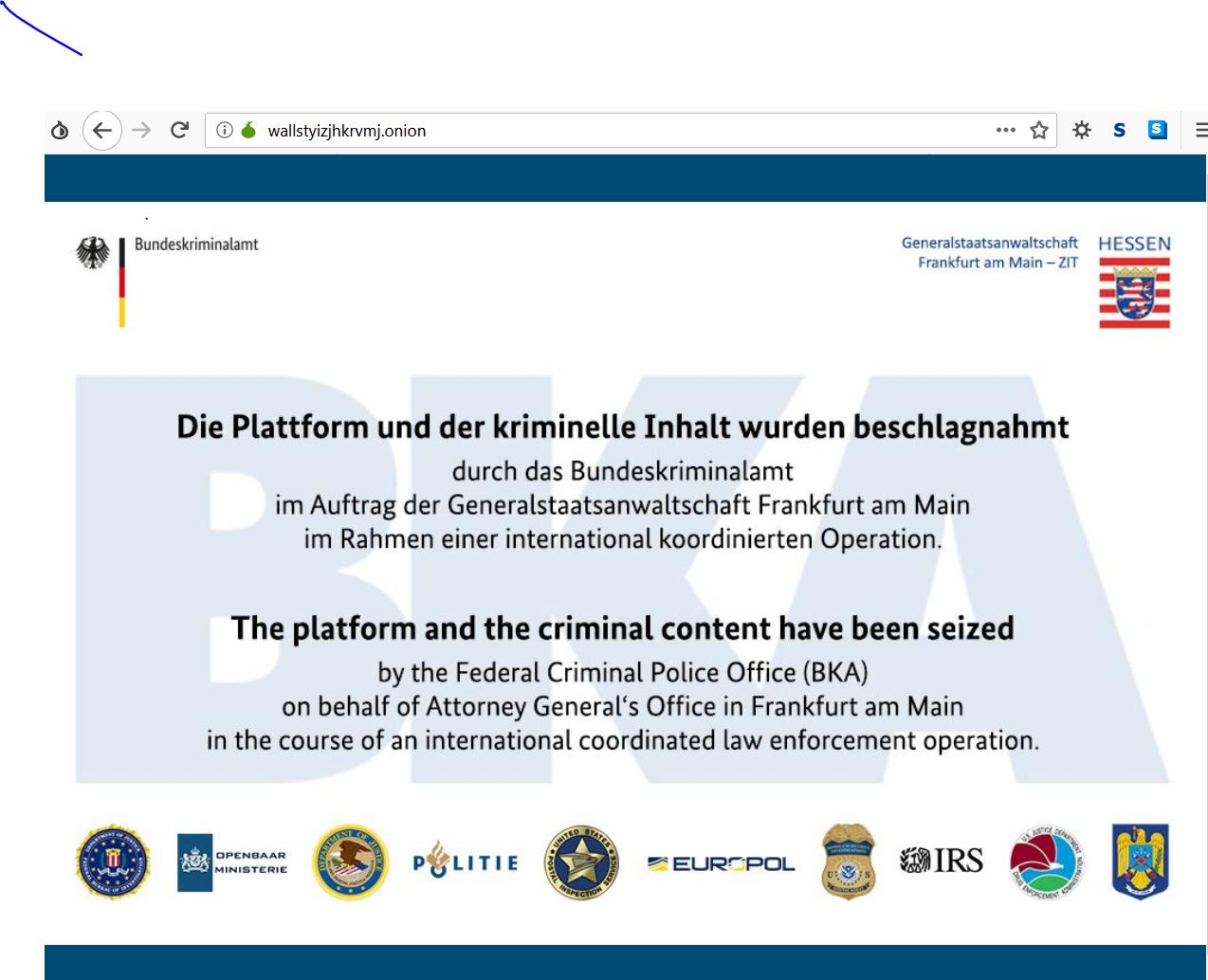Click the German seizure headline

pos(623,427)
